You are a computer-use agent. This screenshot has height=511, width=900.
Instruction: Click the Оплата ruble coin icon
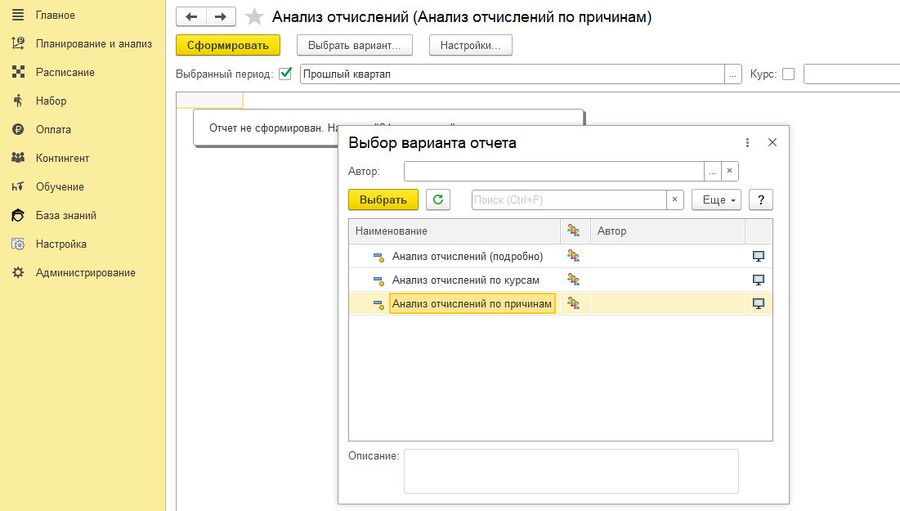point(18,129)
